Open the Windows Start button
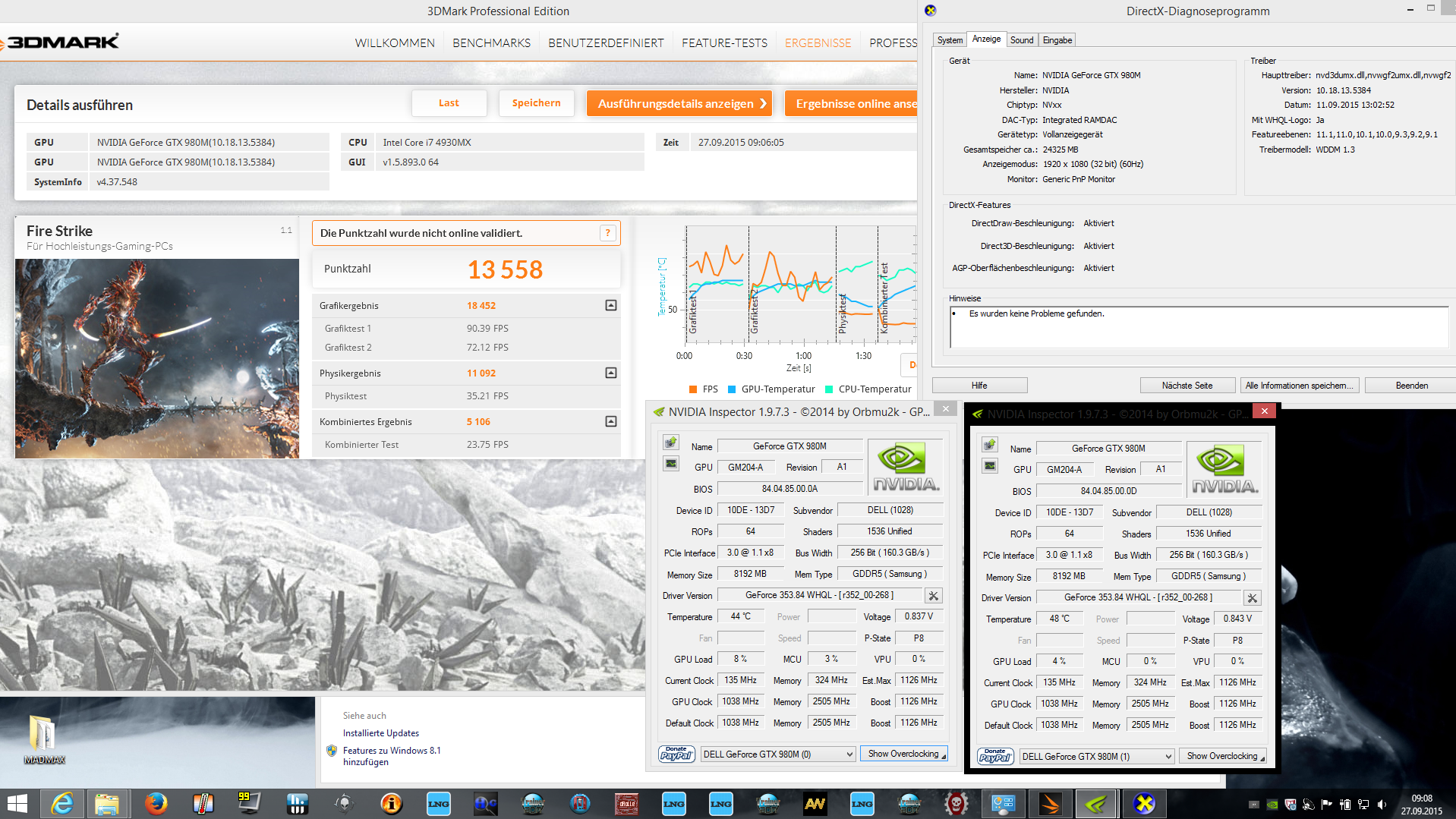1456x819 pixels. pos(17,803)
